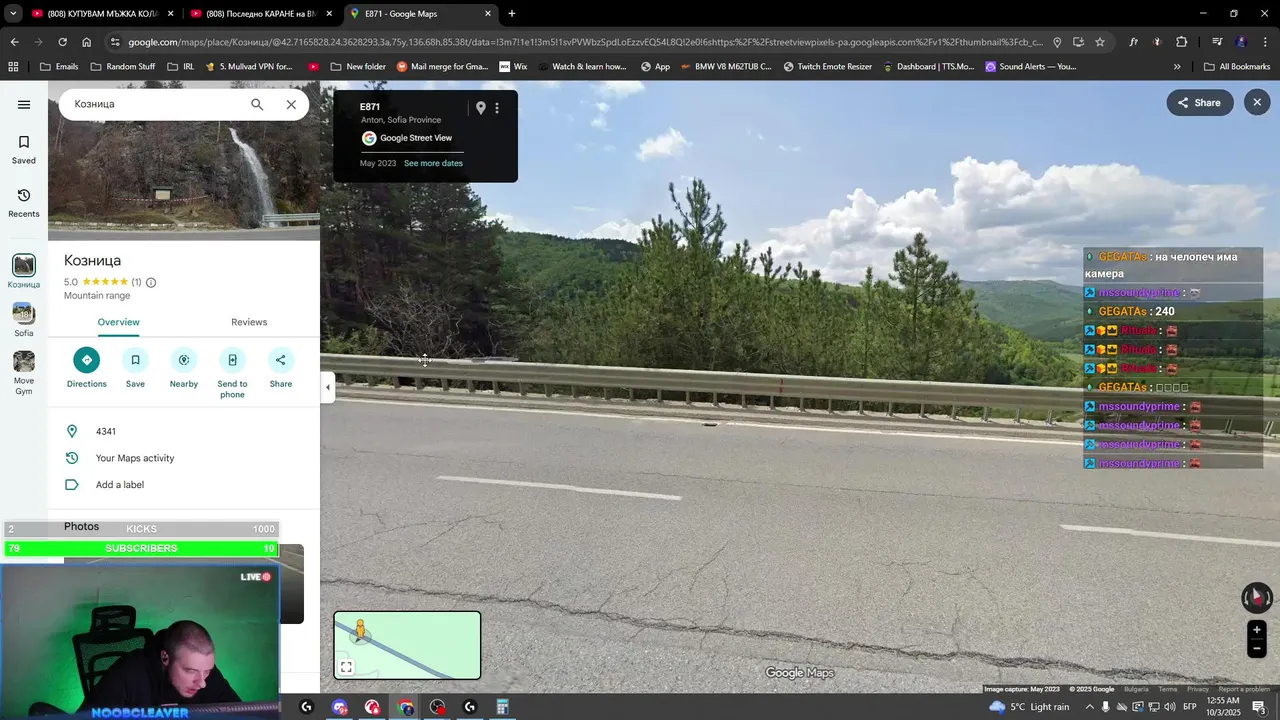Click the rating info icon

(151, 282)
